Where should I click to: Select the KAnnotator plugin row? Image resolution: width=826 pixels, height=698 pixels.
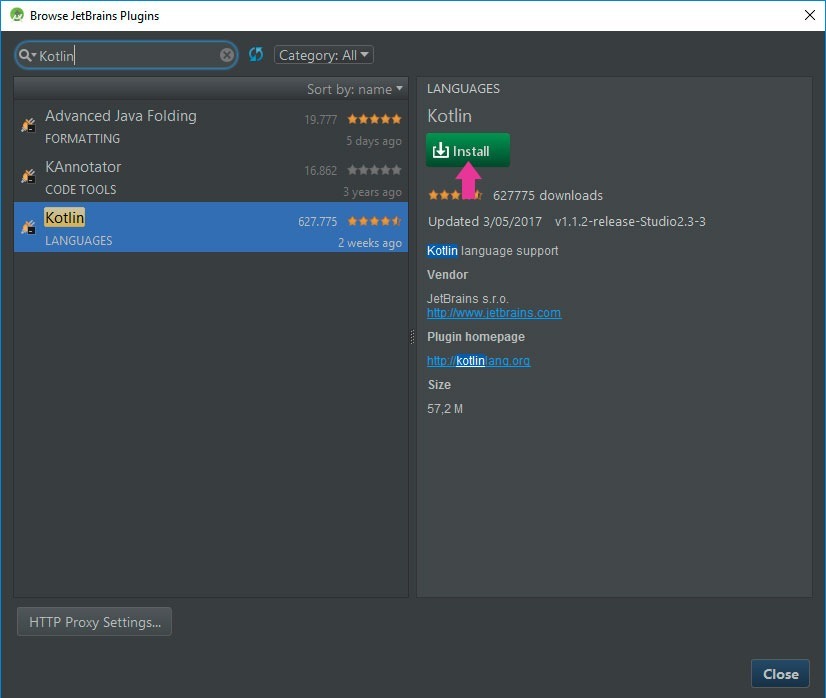point(211,178)
